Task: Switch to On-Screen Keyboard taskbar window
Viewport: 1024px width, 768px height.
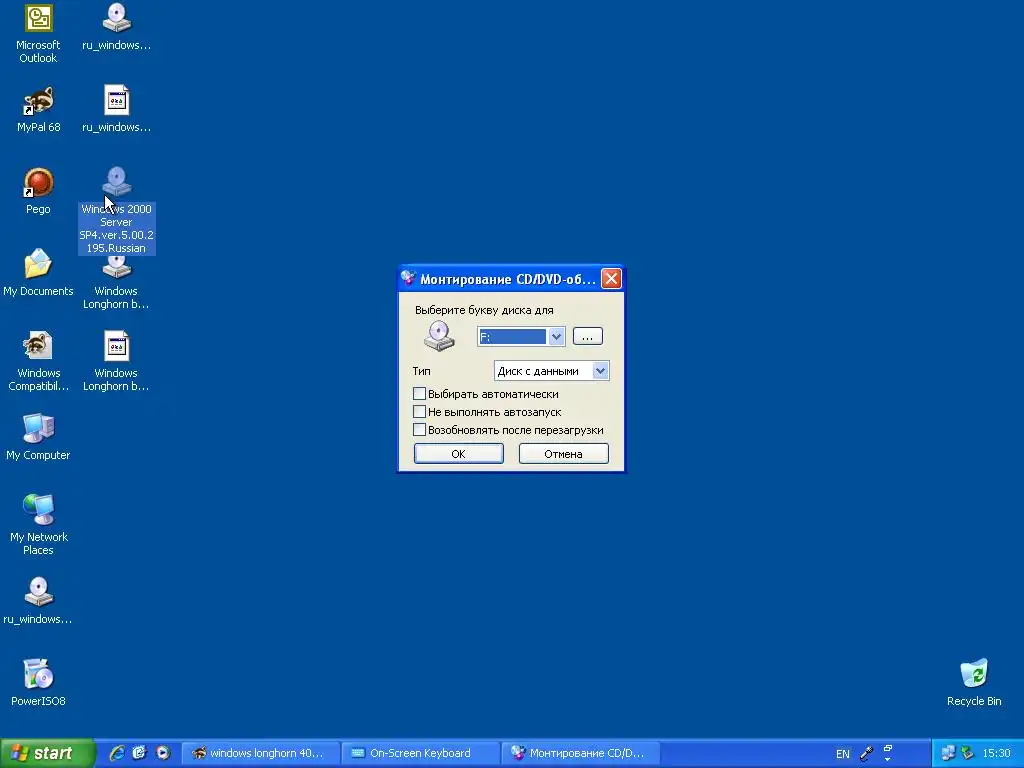Action: [x=421, y=753]
